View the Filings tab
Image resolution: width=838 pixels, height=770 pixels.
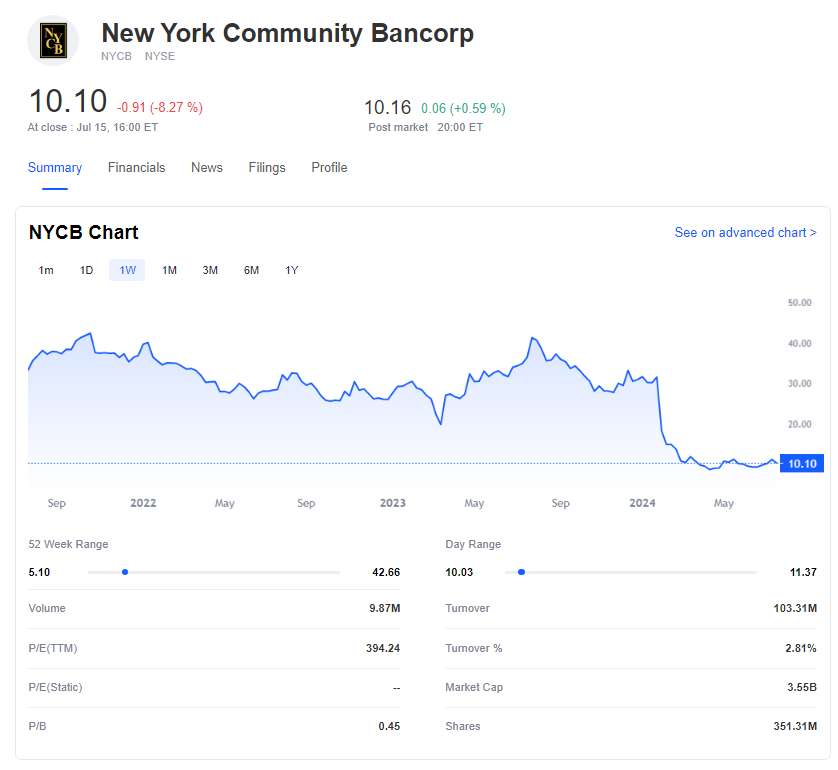(267, 168)
